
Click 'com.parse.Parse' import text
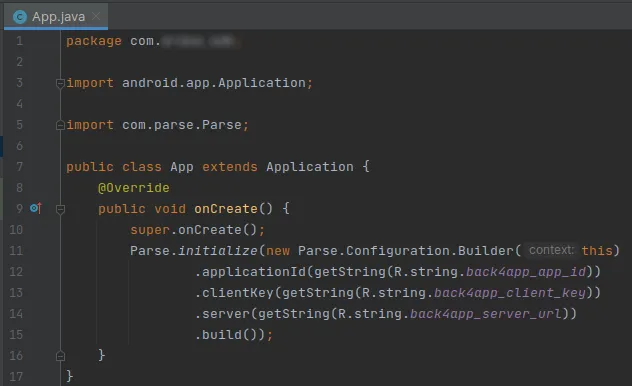(x=181, y=125)
